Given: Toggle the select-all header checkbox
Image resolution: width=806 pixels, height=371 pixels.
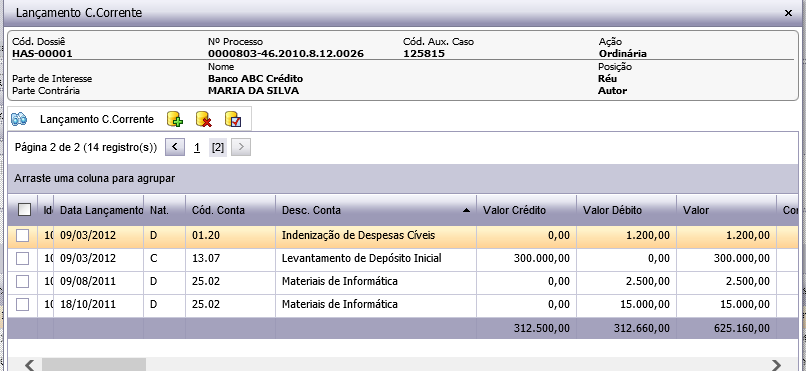Looking at the screenshot, I should point(24,210).
